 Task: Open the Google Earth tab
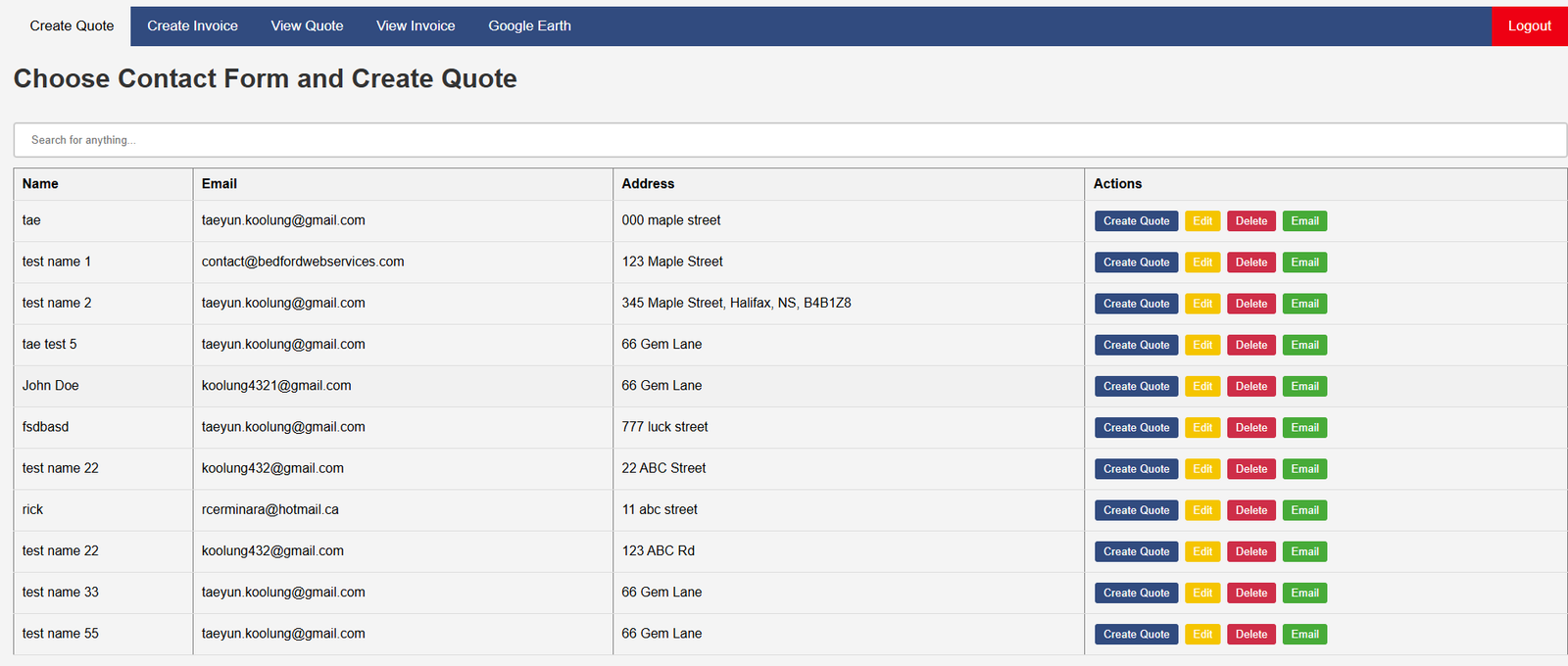529,26
